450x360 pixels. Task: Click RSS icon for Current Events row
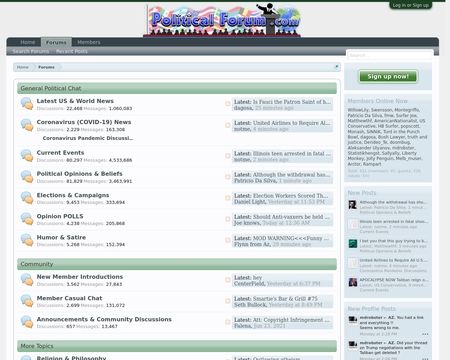point(228,156)
